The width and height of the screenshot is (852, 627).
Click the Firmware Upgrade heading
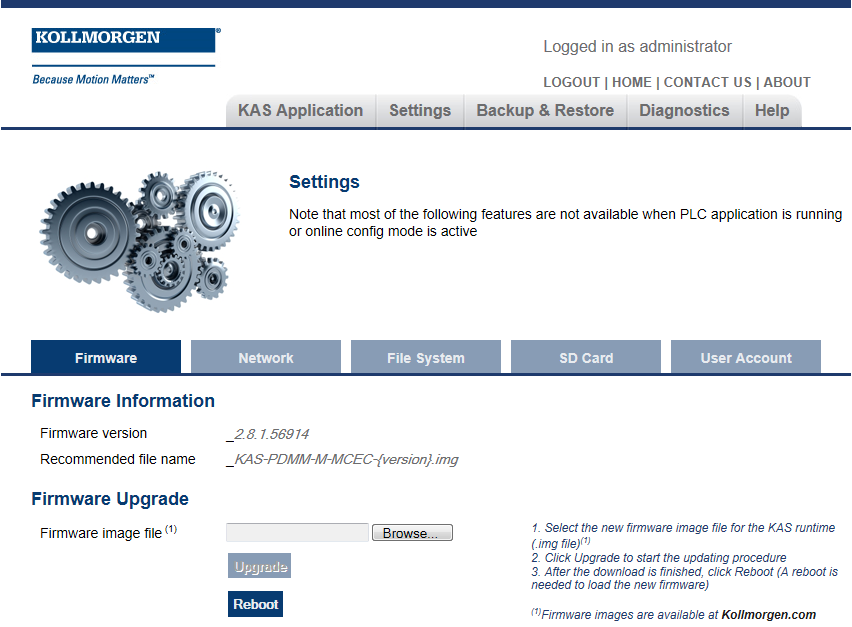[x=110, y=499]
